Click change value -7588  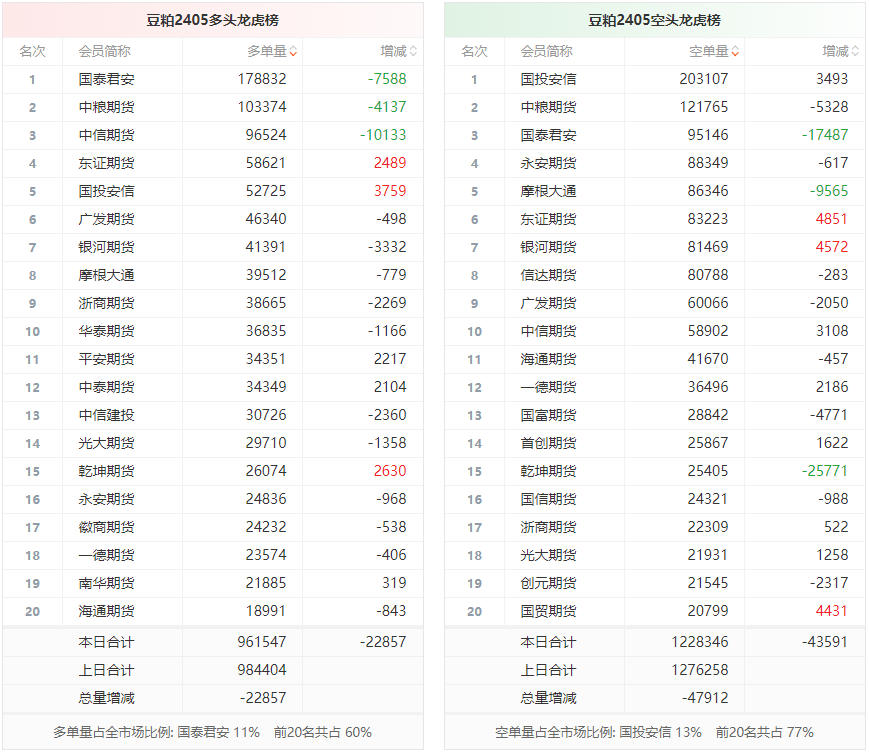(x=387, y=79)
